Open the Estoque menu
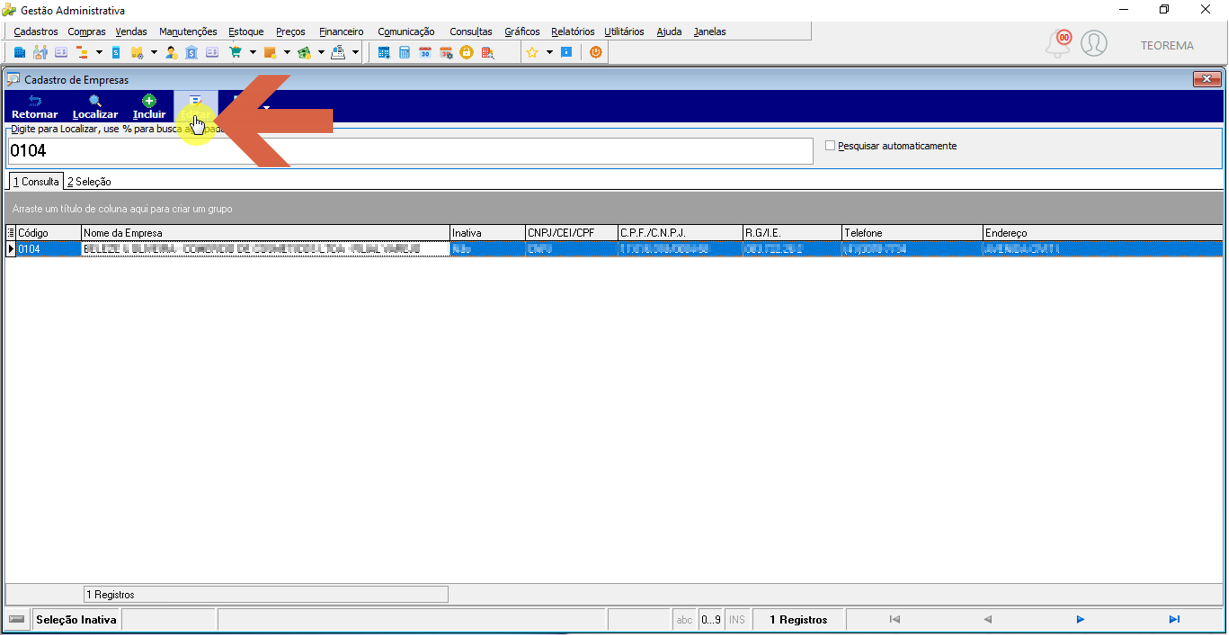1229x635 pixels. [247, 32]
